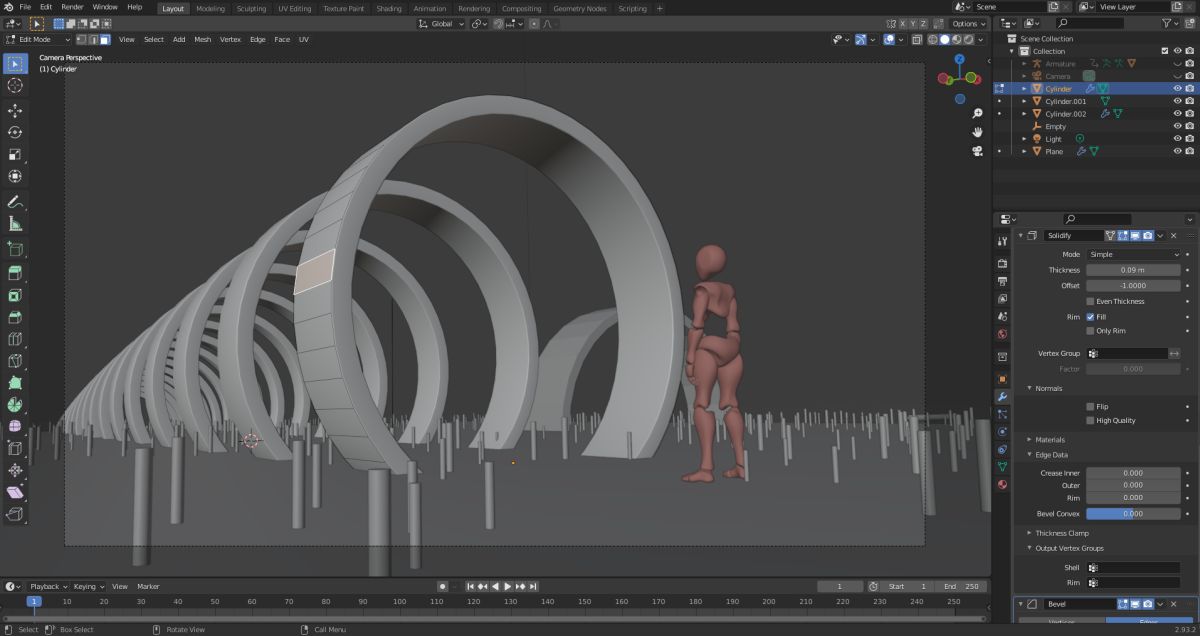
Task: Select the Move tool
Action: pos(15,110)
